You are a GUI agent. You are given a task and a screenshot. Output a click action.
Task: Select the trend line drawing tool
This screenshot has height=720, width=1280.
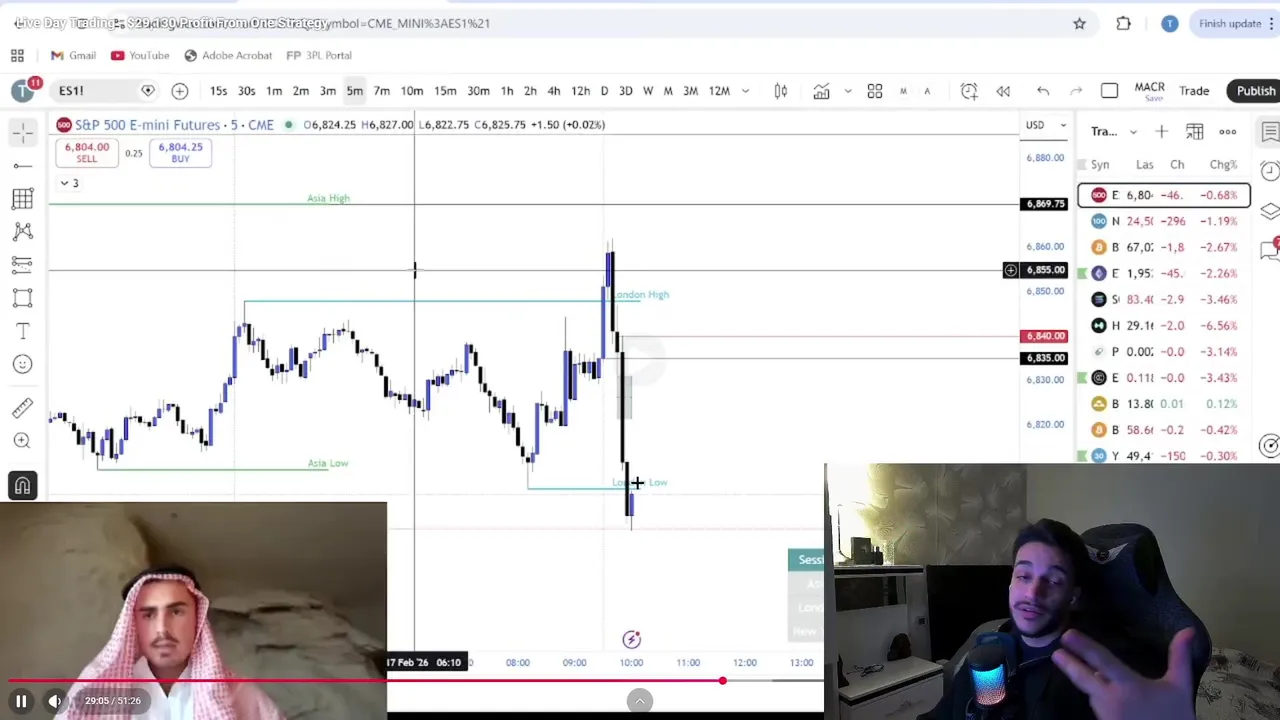click(x=23, y=165)
